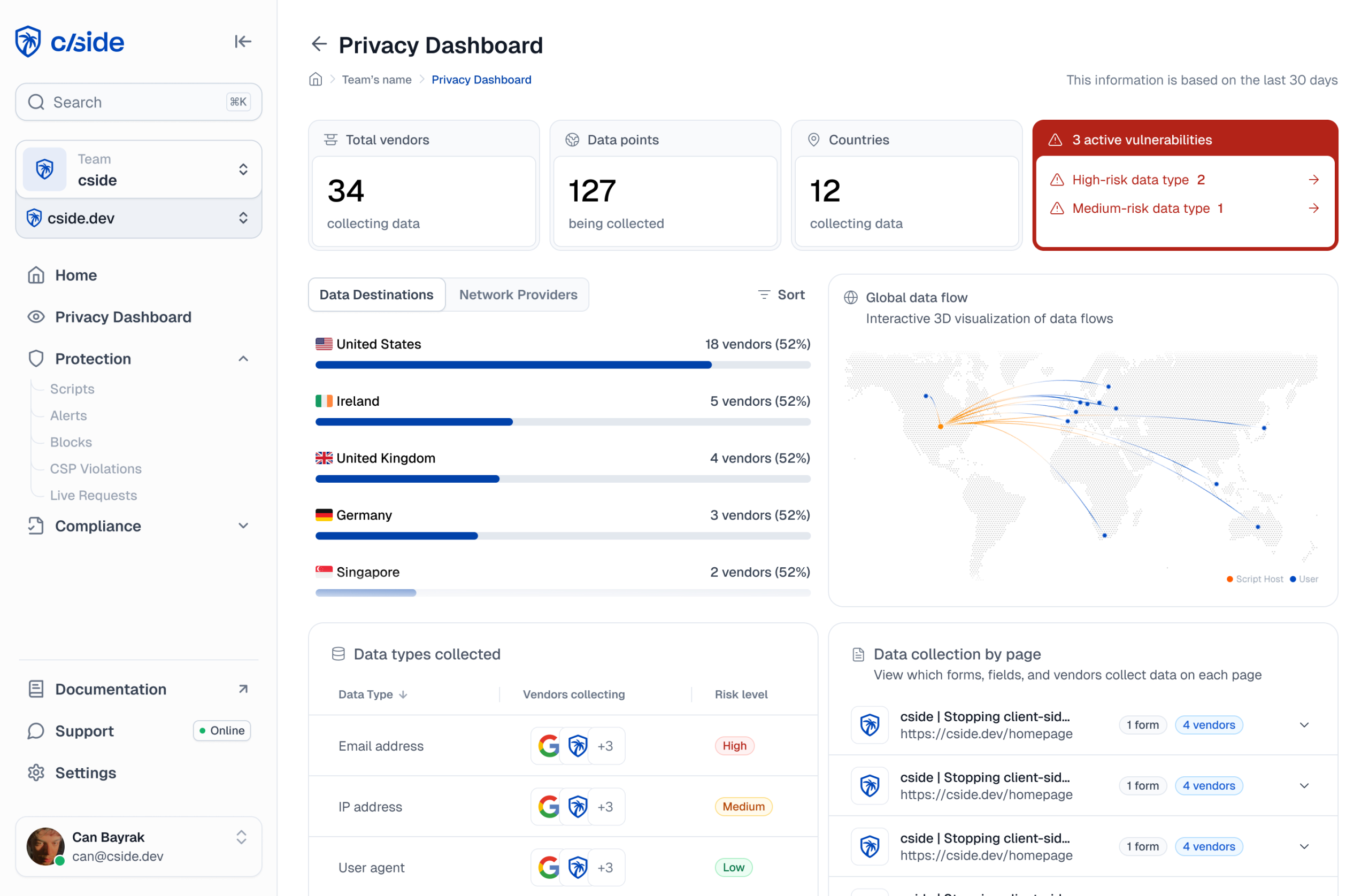Click the eye icon next to Privacy Dashboard
1369x896 pixels.
36,317
